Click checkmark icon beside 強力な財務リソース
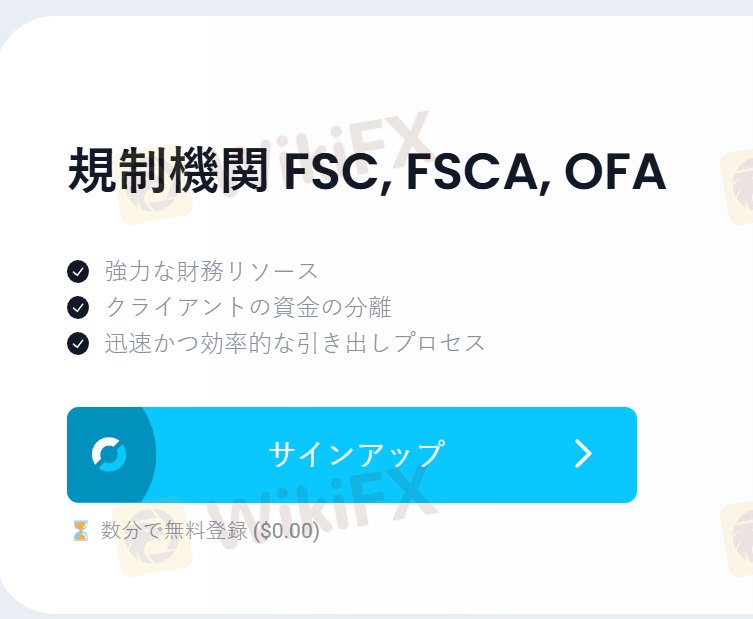The width and height of the screenshot is (753, 619). point(78,271)
